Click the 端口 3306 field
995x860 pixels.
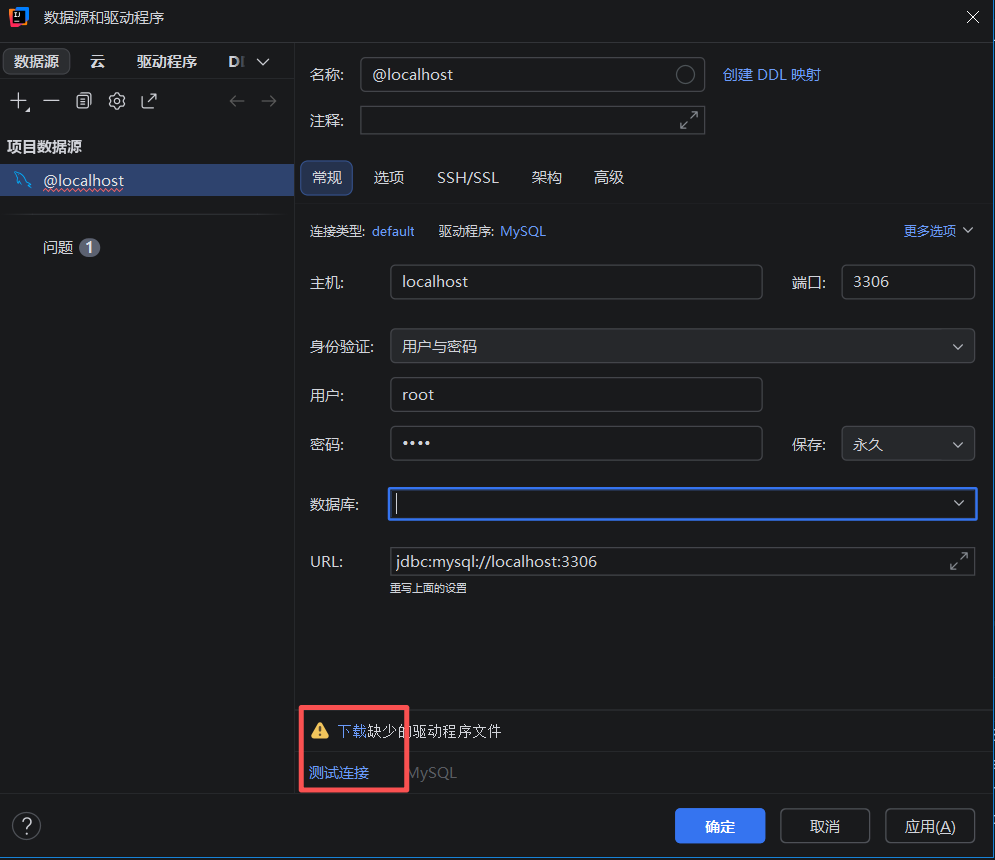907,282
